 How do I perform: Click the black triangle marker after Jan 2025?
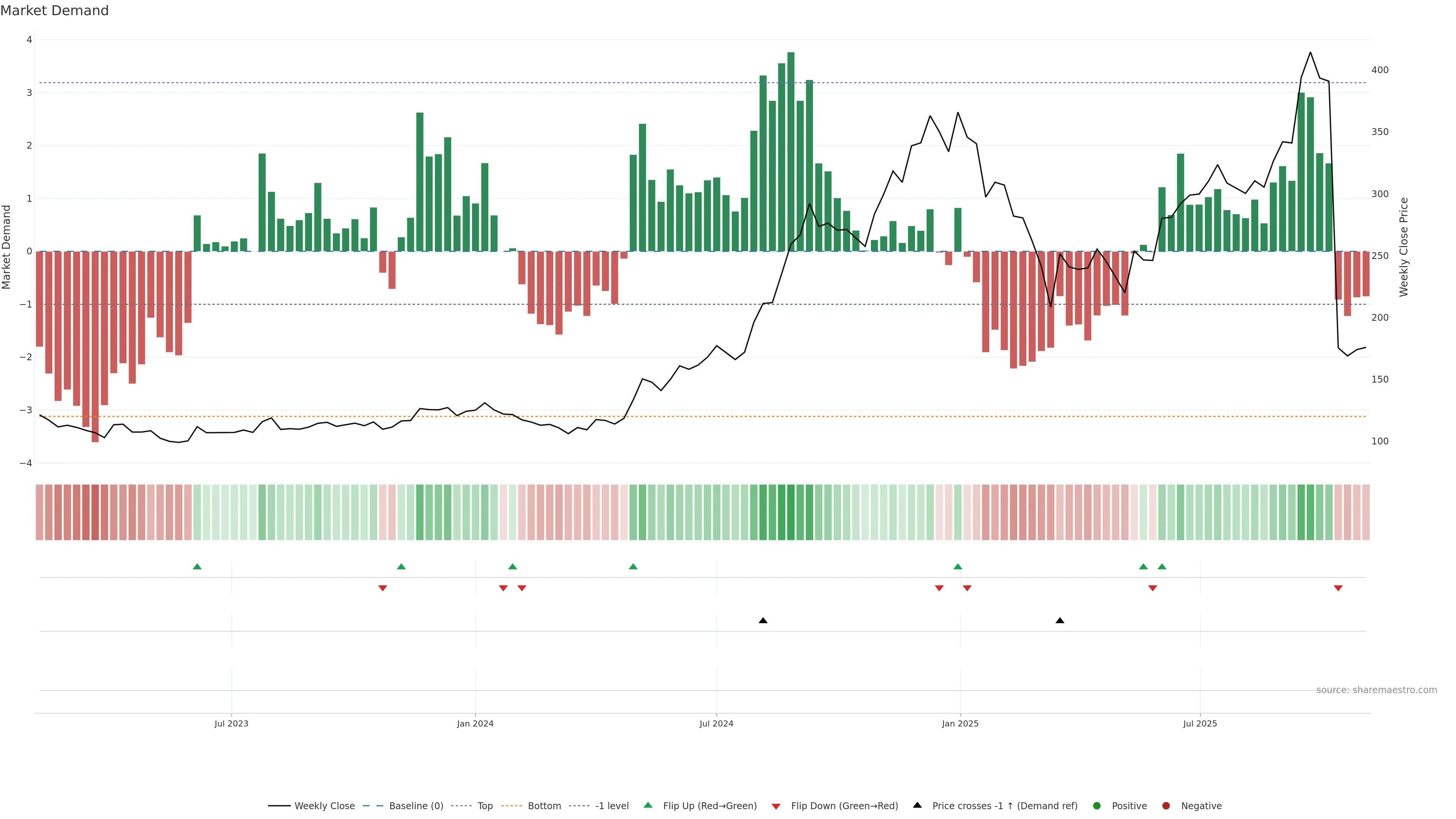(x=1060, y=620)
